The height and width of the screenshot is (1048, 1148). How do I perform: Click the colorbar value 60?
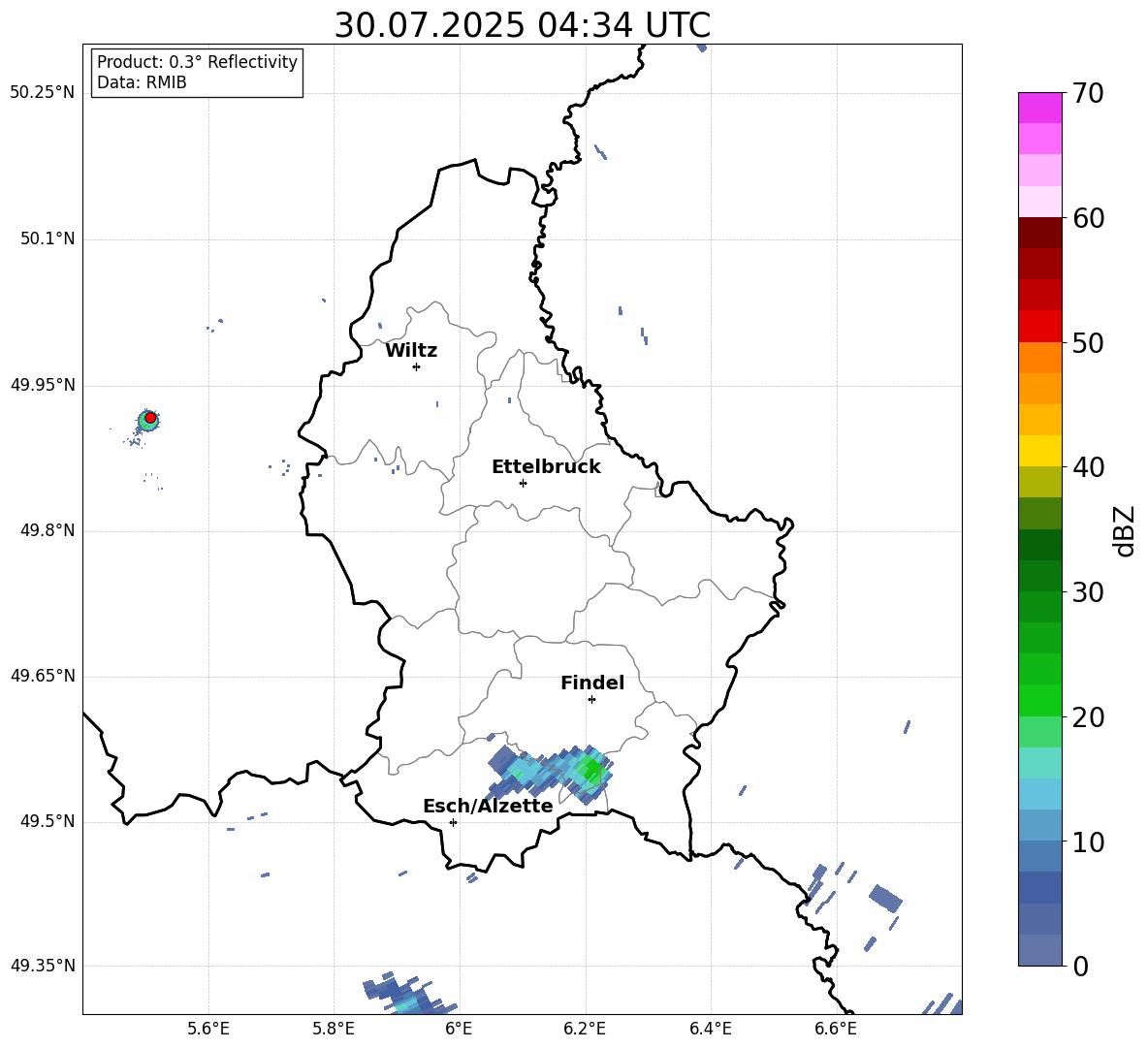[x=1089, y=218]
